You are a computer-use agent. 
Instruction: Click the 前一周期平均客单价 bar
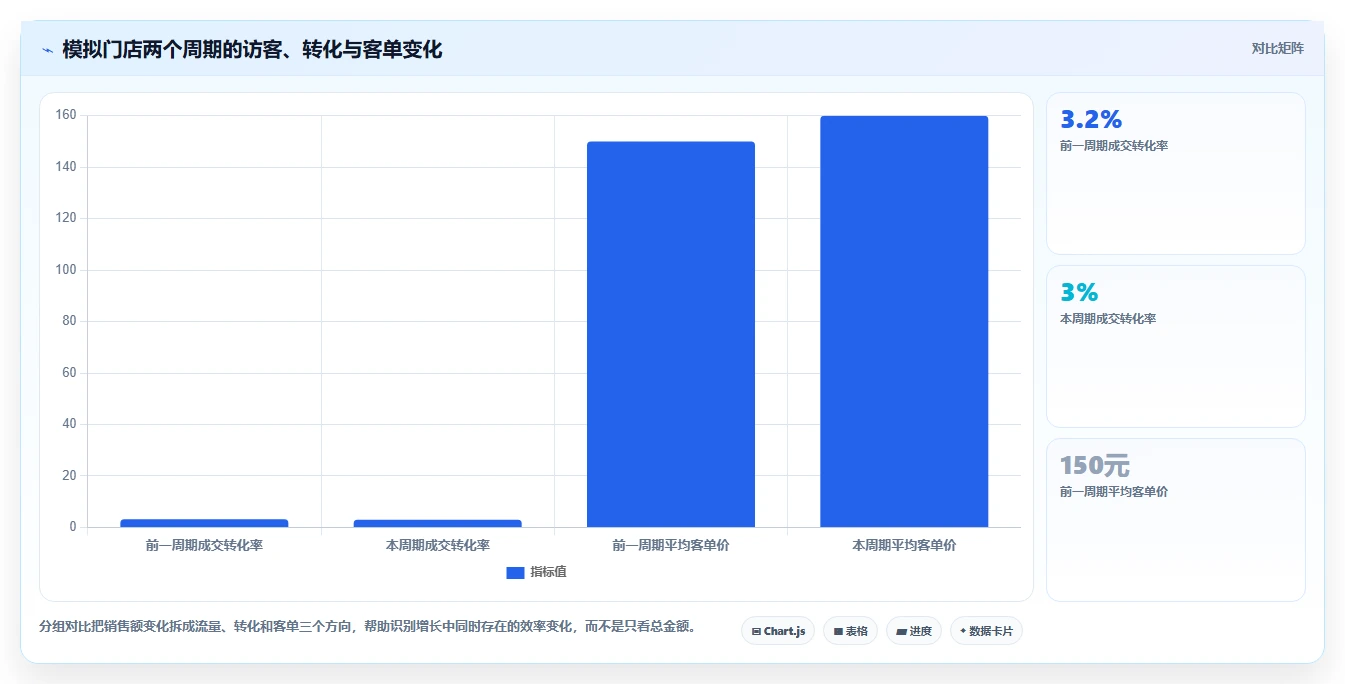[x=671, y=334]
